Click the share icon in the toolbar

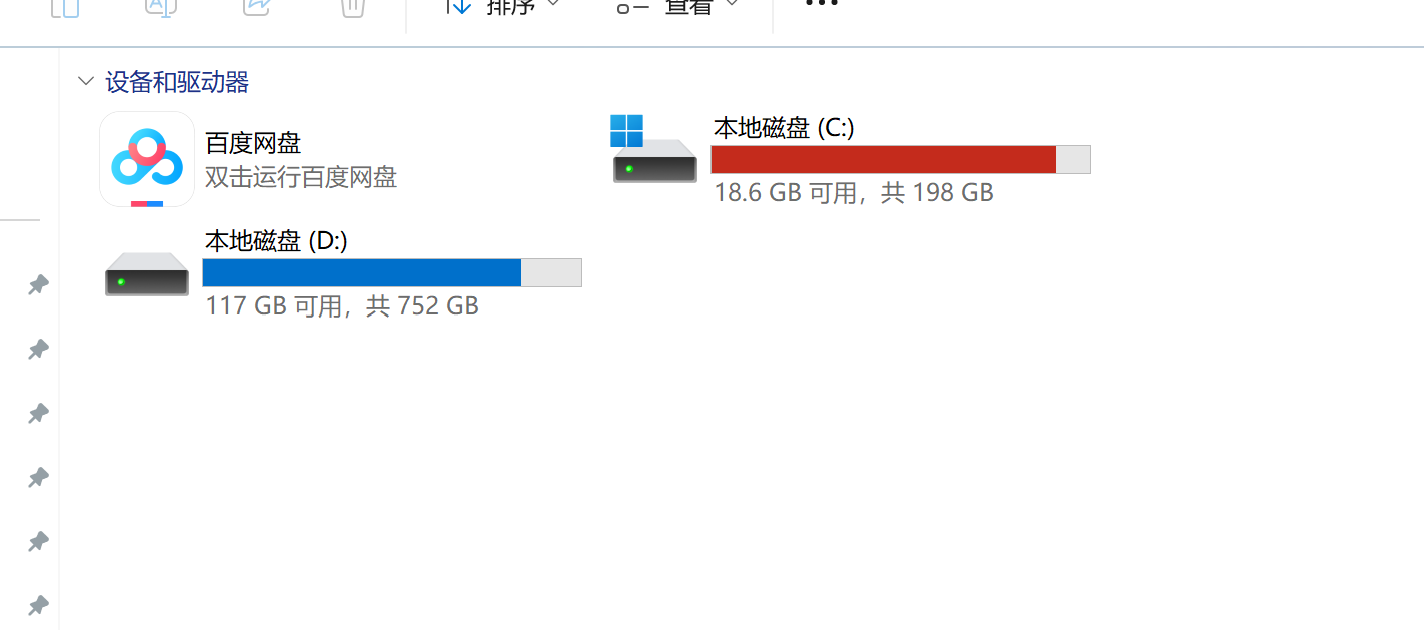coord(257,8)
